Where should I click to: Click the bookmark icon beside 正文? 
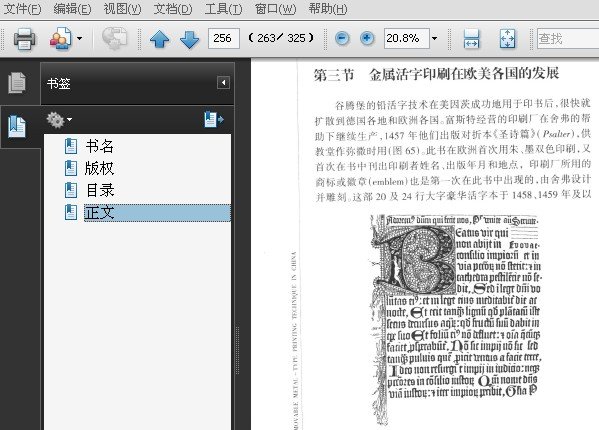coord(71,212)
